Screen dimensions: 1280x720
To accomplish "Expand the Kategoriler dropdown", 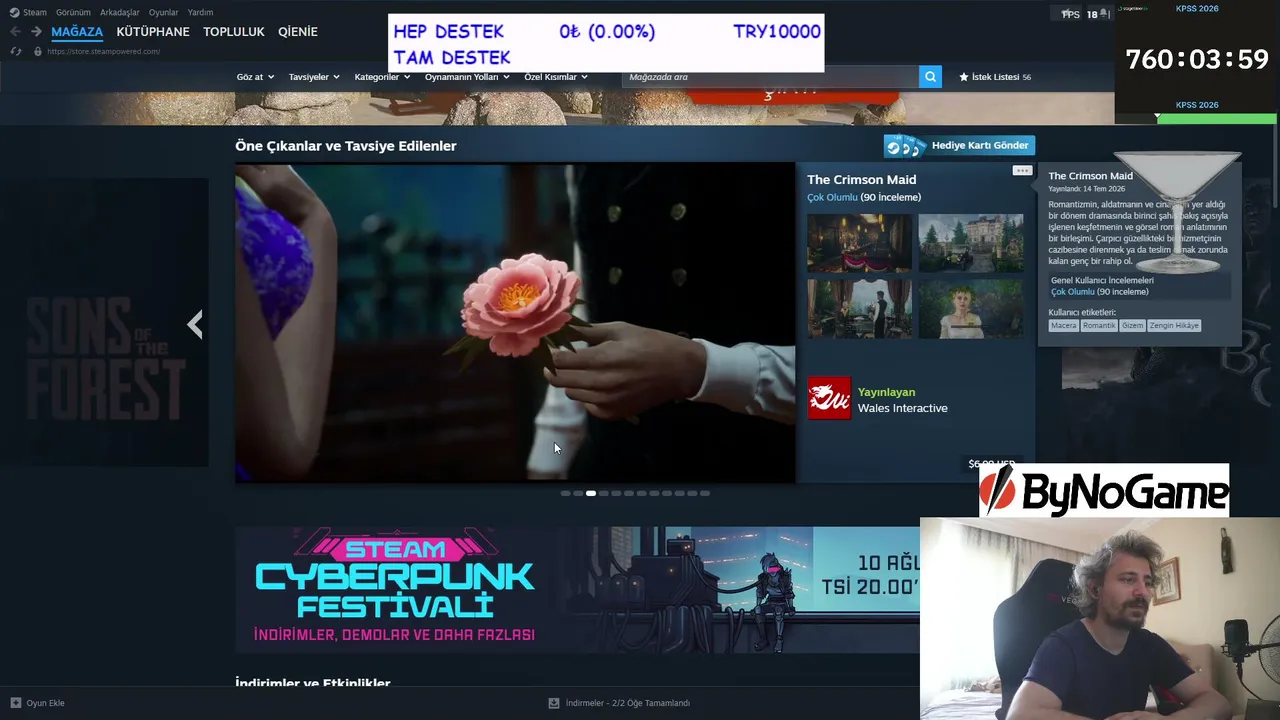I will [x=382, y=77].
